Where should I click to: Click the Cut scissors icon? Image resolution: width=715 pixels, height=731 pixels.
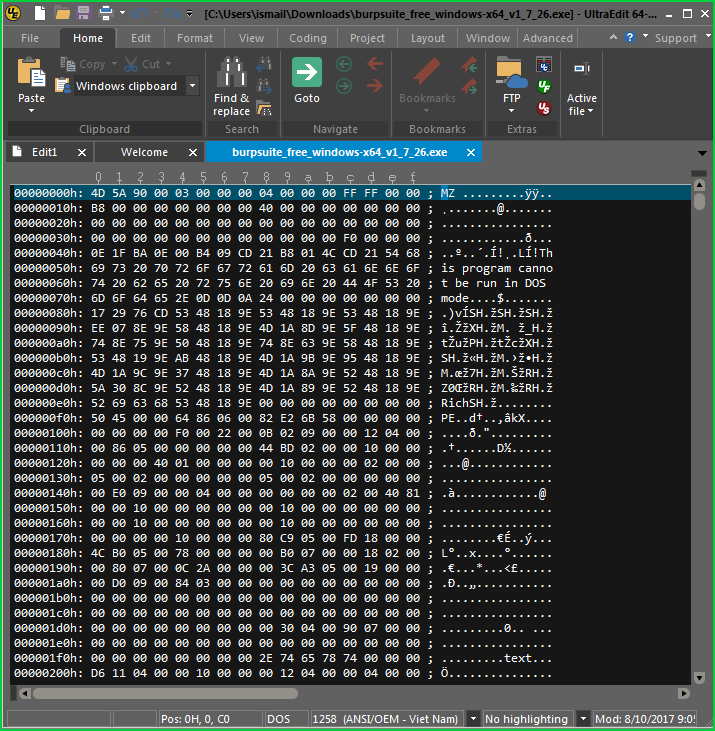pyautogui.click(x=131, y=64)
